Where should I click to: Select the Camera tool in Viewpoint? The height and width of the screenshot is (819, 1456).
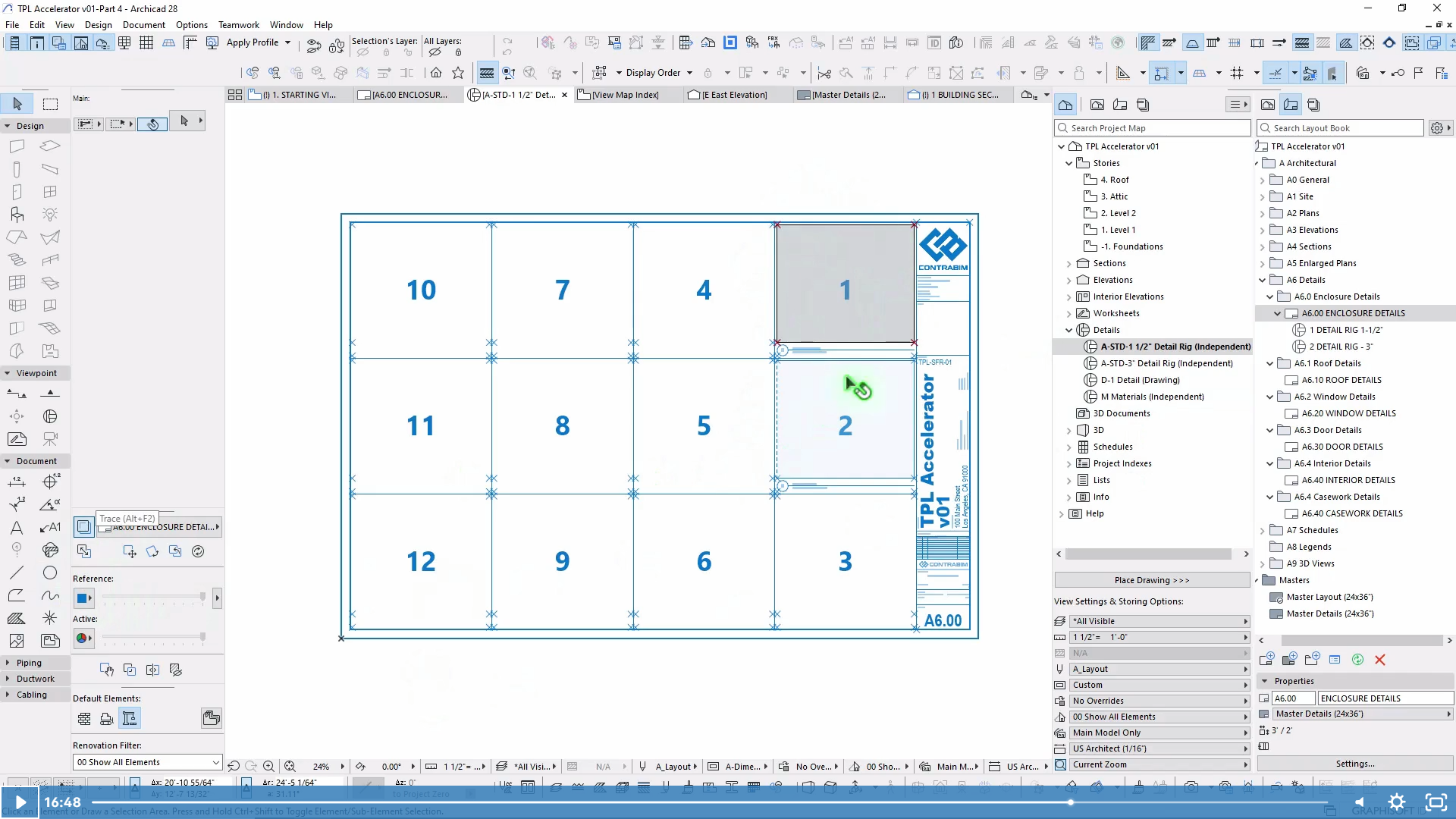tap(50, 439)
